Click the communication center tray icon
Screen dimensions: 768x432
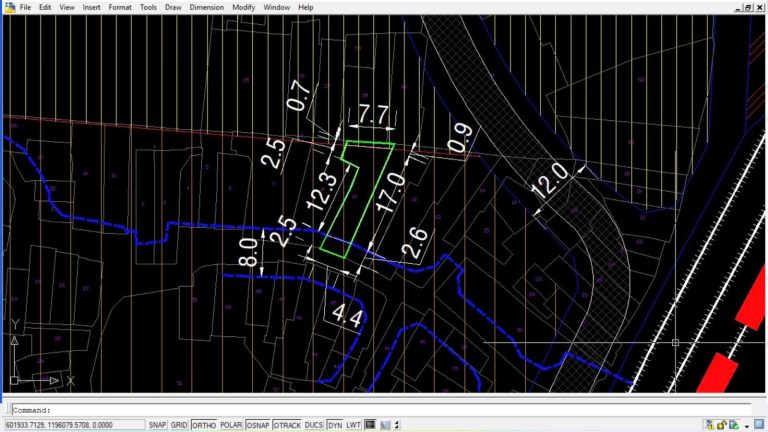[709, 425]
